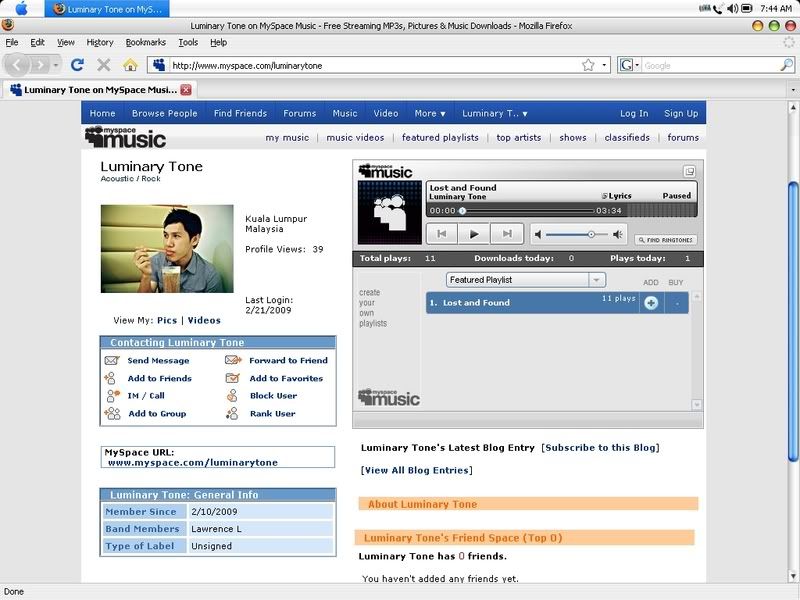Open the View menu
The height and width of the screenshot is (600, 800).
66,42
